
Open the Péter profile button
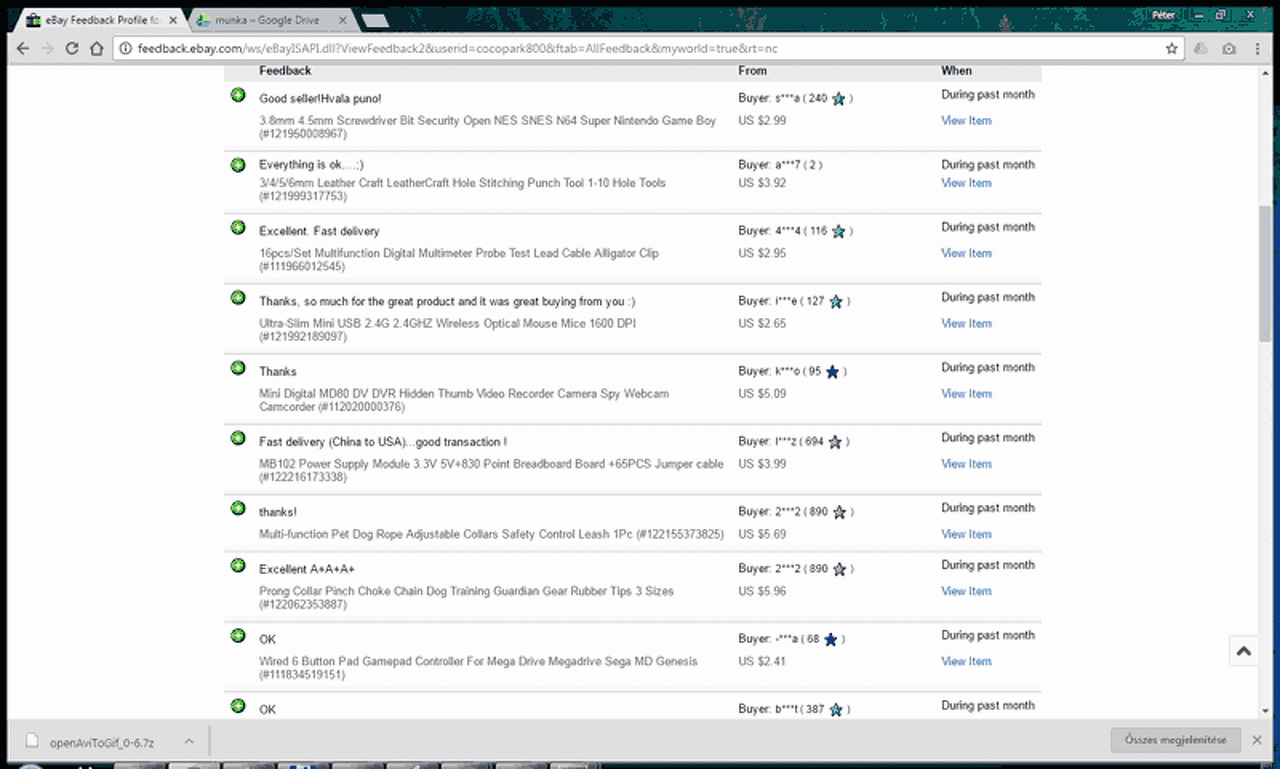pyautogui.click(x=1163, y=15)
